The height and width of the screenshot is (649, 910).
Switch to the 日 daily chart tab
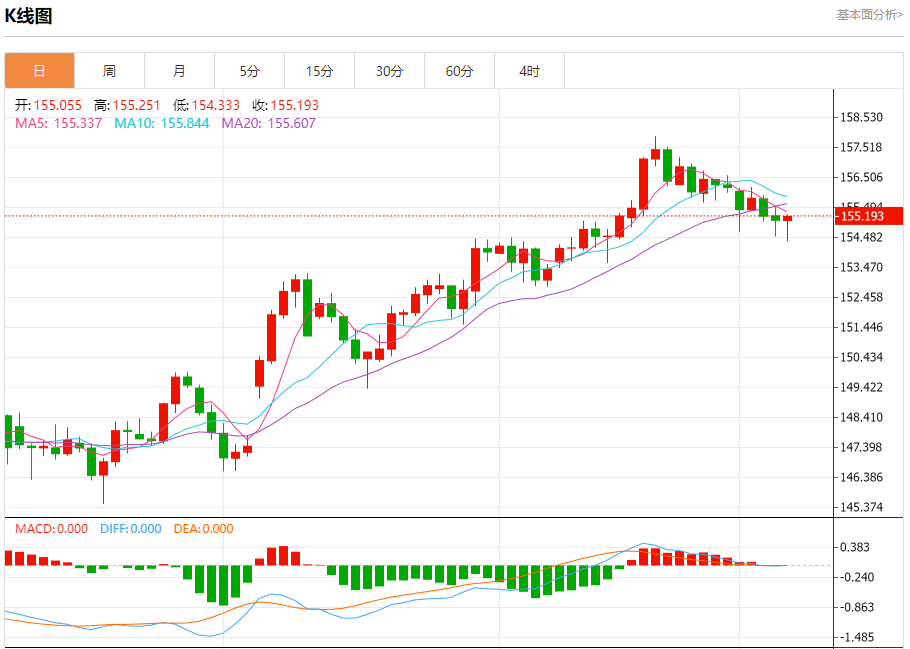39,71
